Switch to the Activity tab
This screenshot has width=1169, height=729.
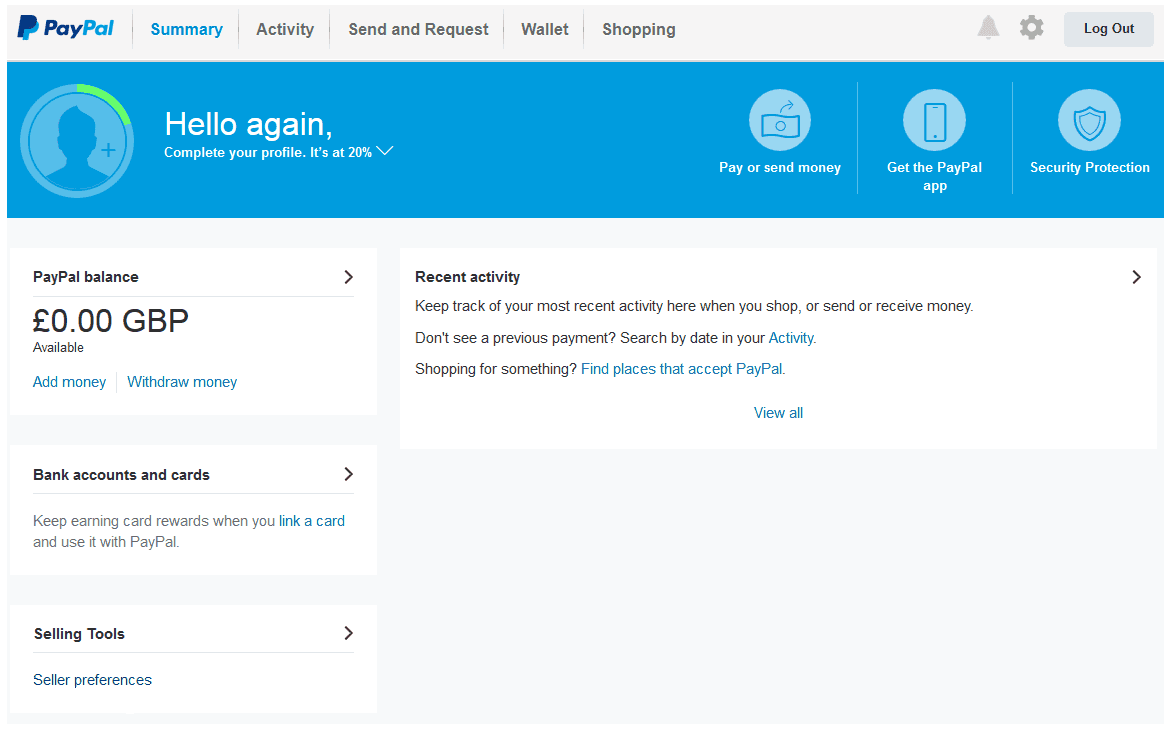pos(285,29)
